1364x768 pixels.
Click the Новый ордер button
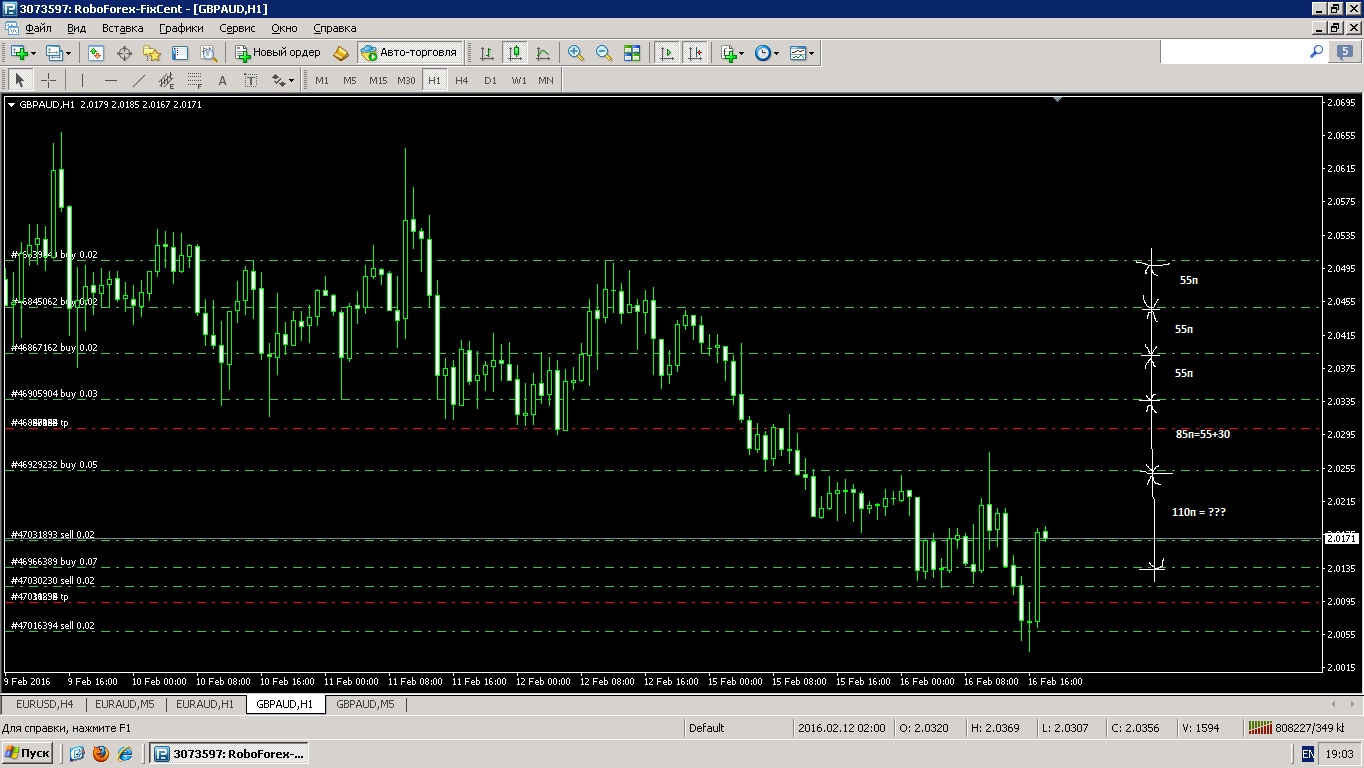278,53
